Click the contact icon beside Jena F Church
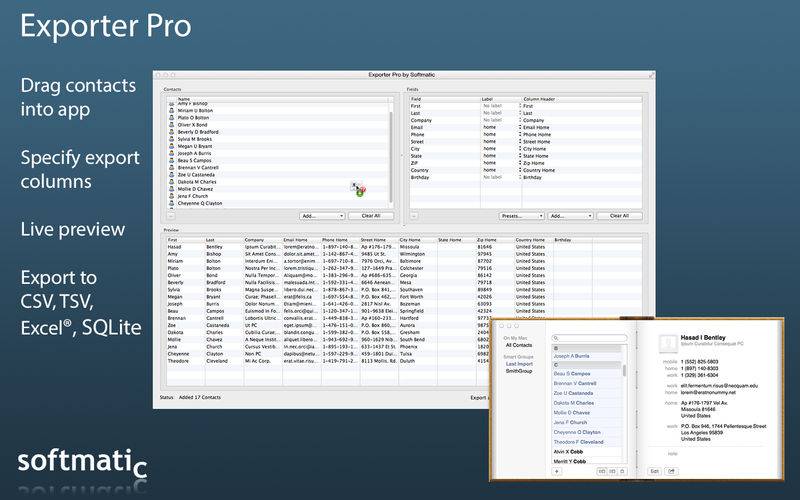Screen dimensions: 800x500 click(x=171, y=196)
